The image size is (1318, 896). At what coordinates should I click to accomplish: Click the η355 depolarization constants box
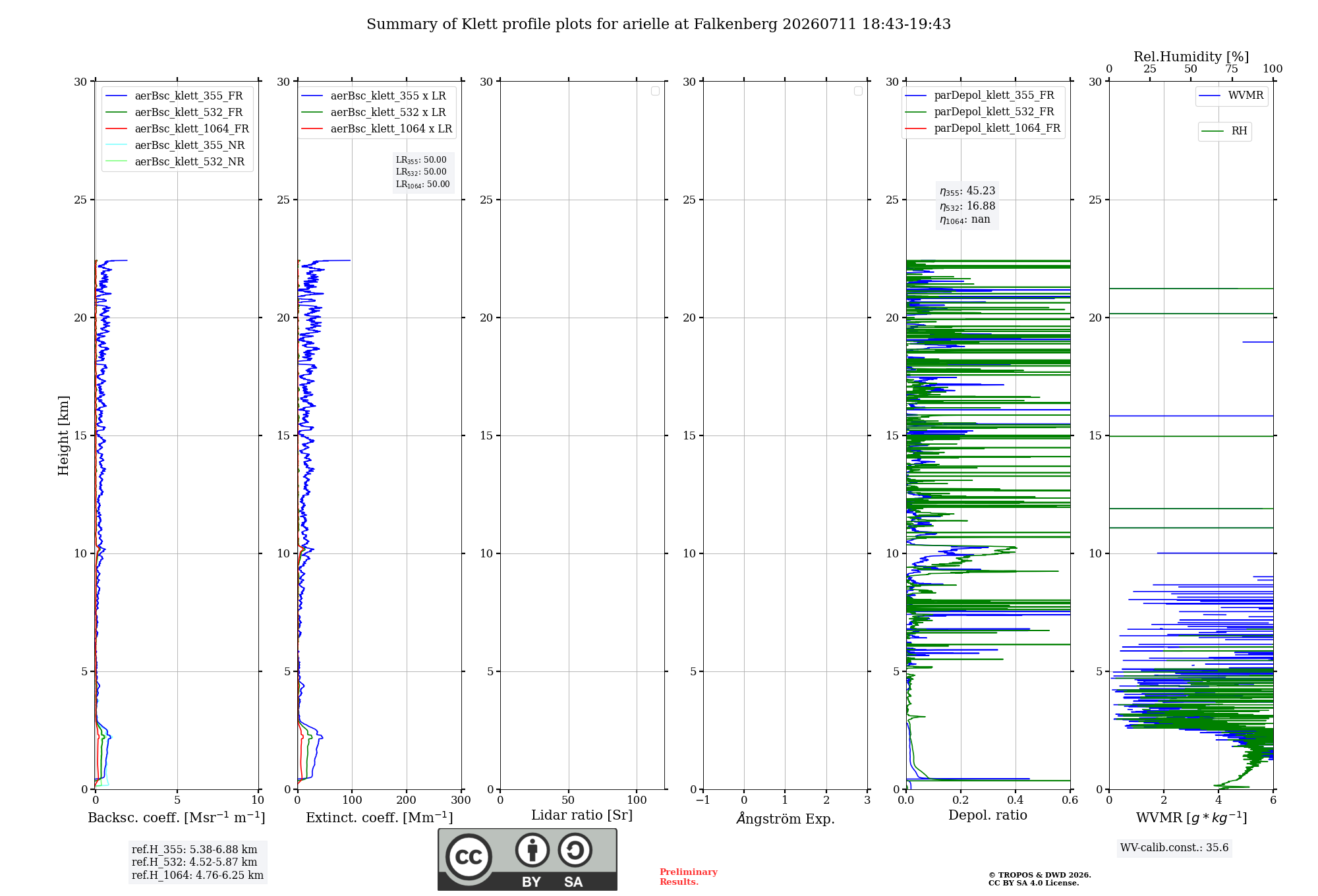click(x=967, y=206)
